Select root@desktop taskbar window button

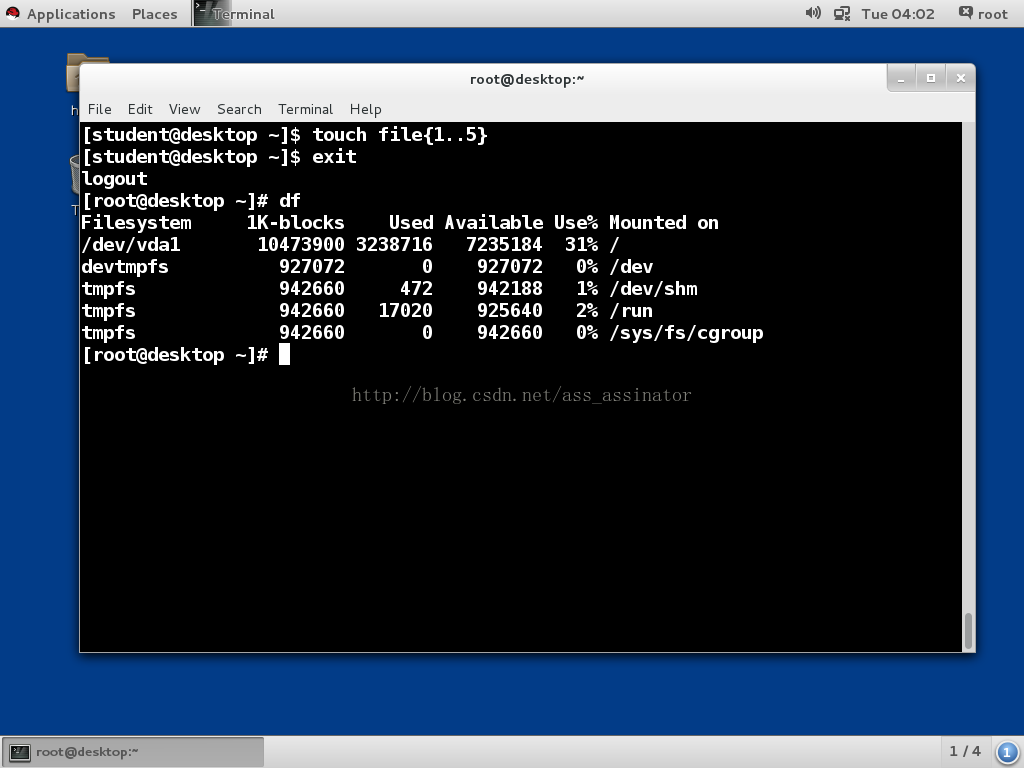pyautogui.click(x=133, y=752)
